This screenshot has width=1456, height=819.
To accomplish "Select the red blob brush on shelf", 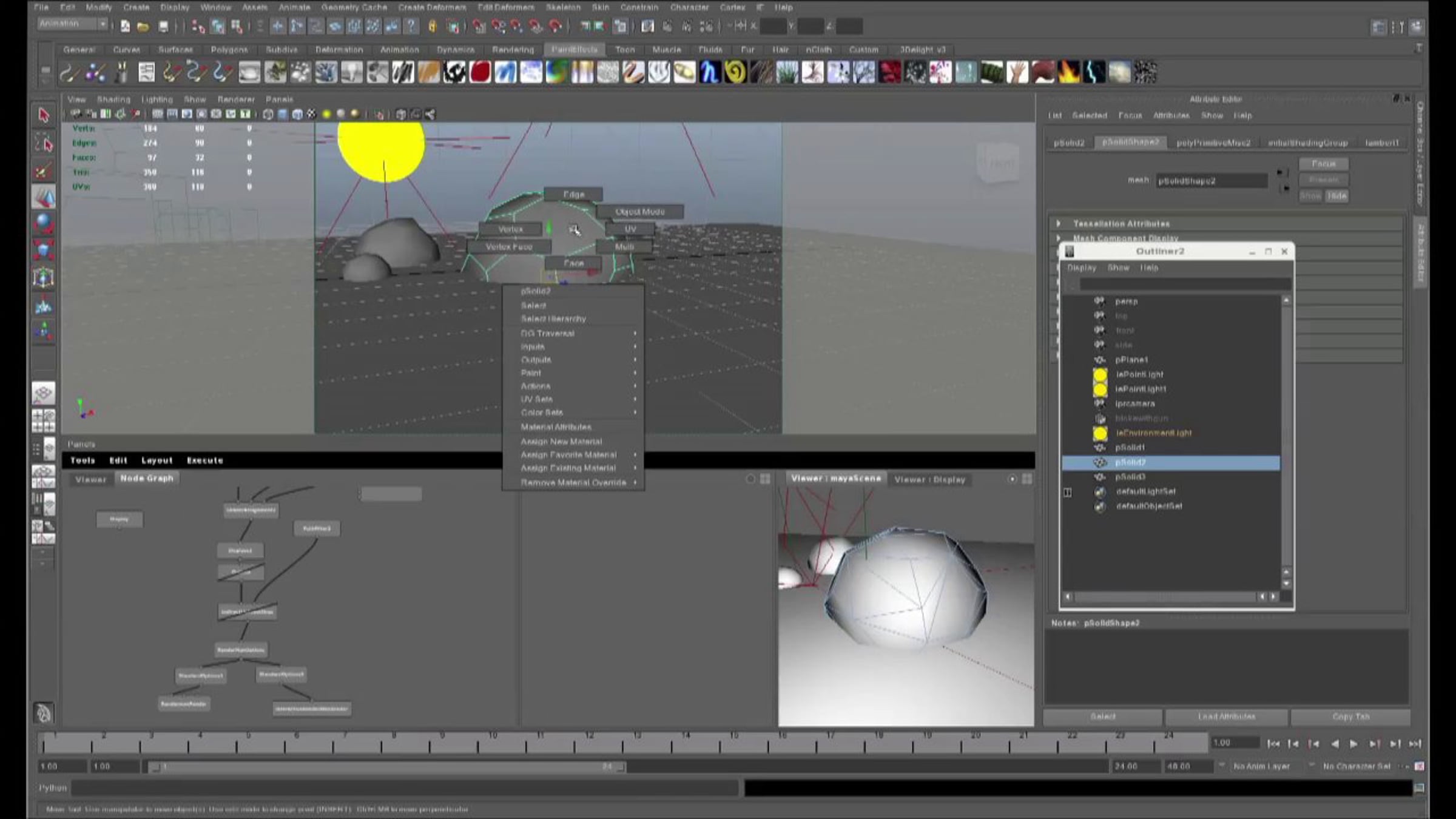I will [x=480, y=73].
